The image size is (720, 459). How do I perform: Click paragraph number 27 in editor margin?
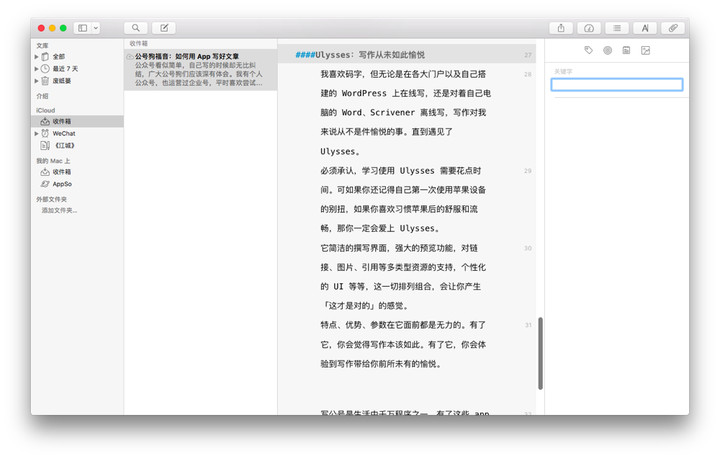[x=528, y=55]
